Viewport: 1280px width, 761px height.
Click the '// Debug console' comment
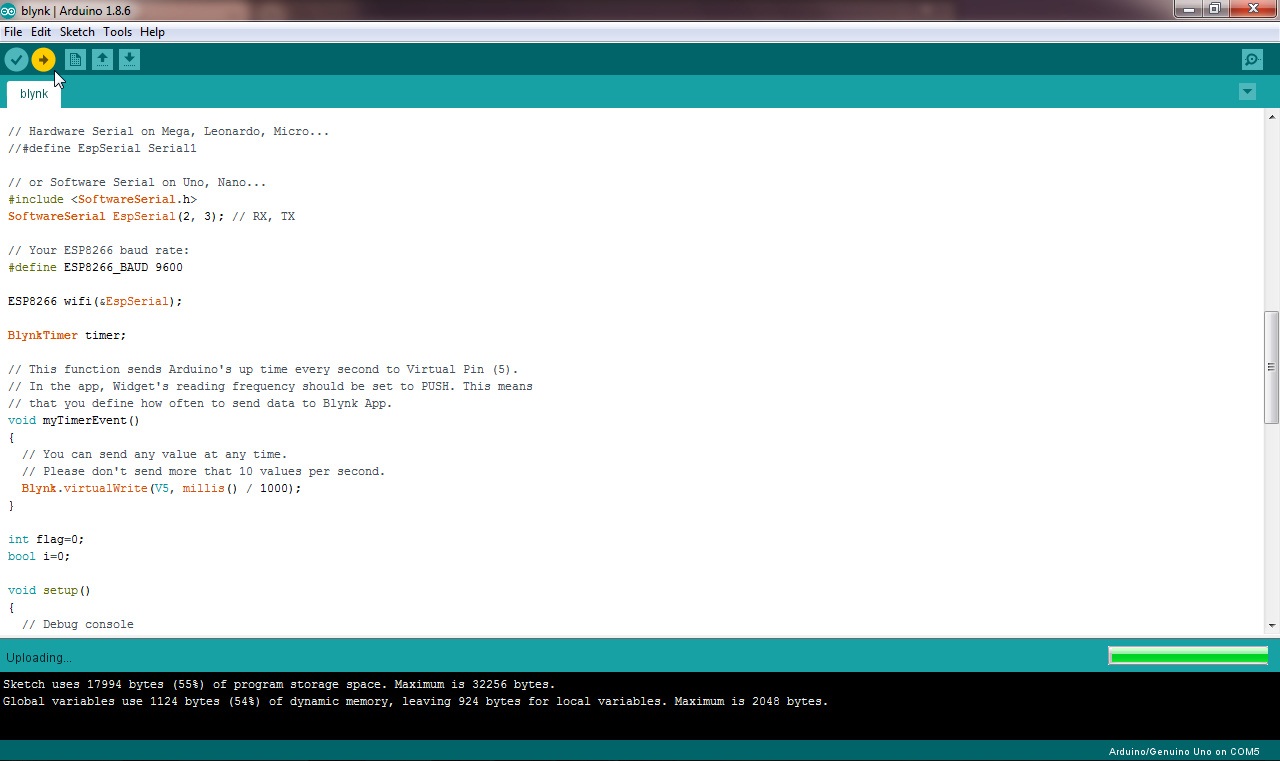click(77, 624)
